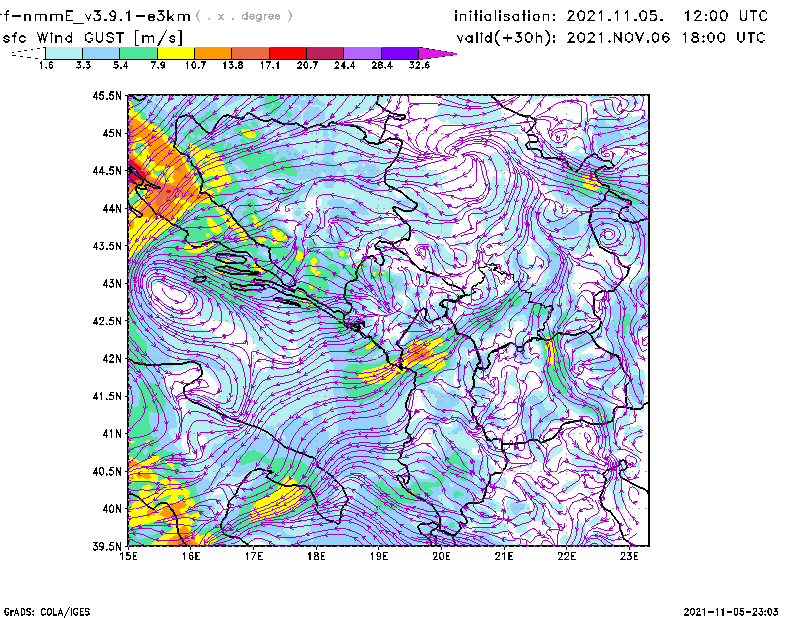Click the 'sfc Wind GUST [m/s]' title
Viewport: 800px width, 618px height.
pyautogui.click(x=92, y=37)
